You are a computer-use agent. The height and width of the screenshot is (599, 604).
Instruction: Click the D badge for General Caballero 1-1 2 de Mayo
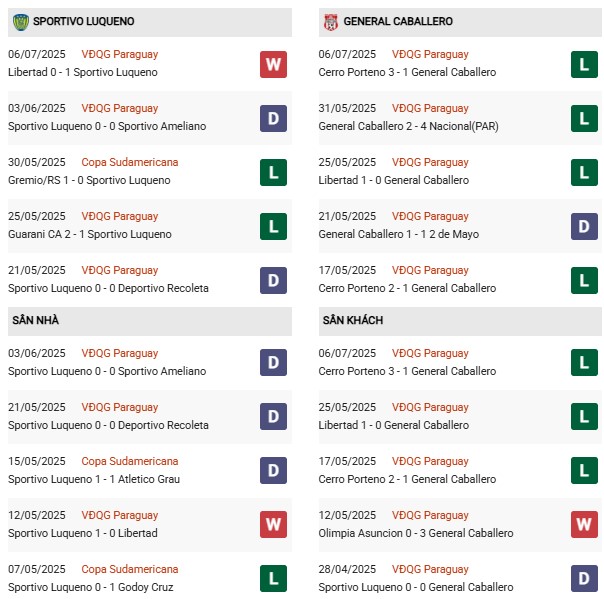584,226
